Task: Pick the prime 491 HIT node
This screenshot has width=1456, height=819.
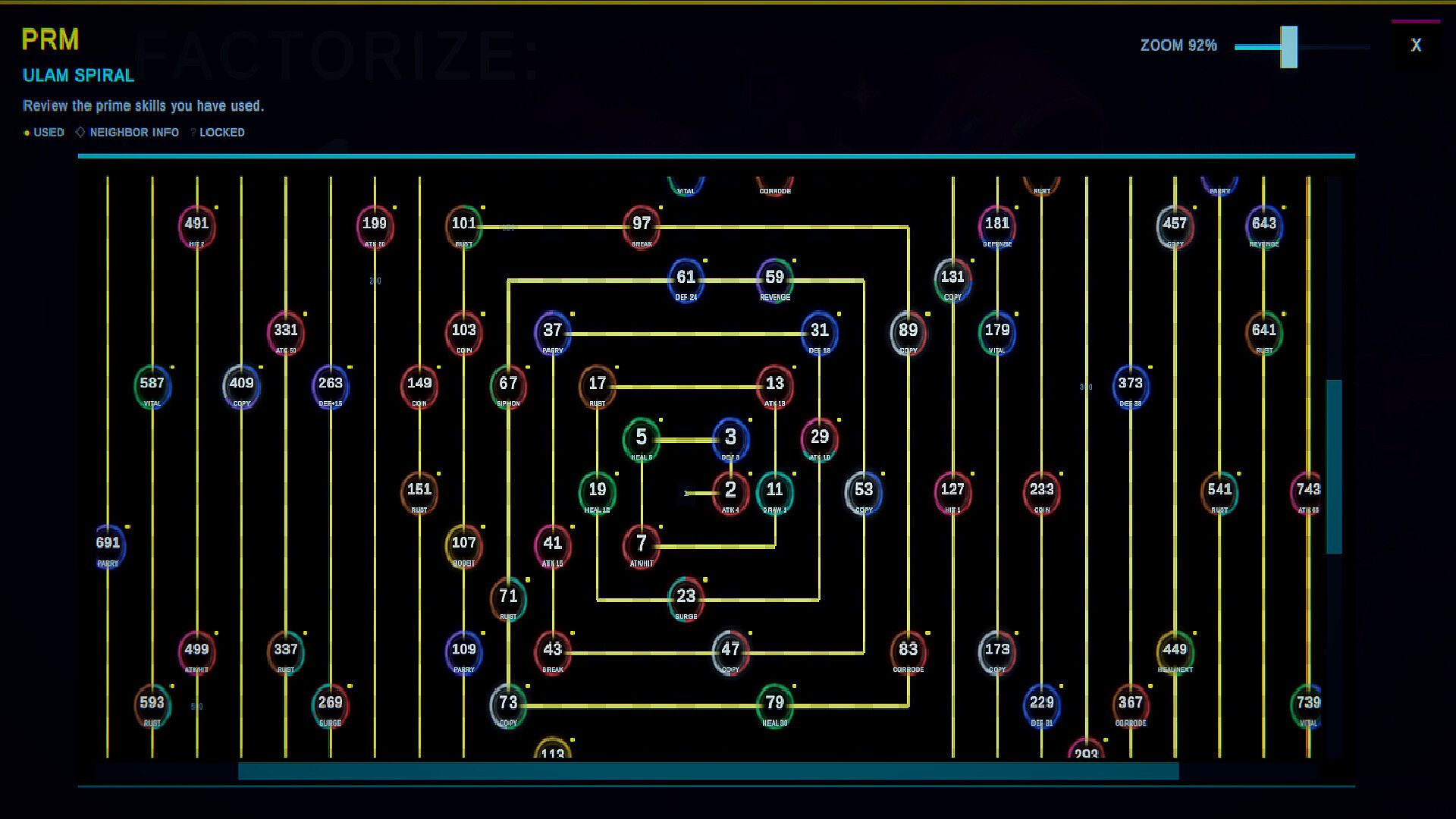Action: pos(196,225)
